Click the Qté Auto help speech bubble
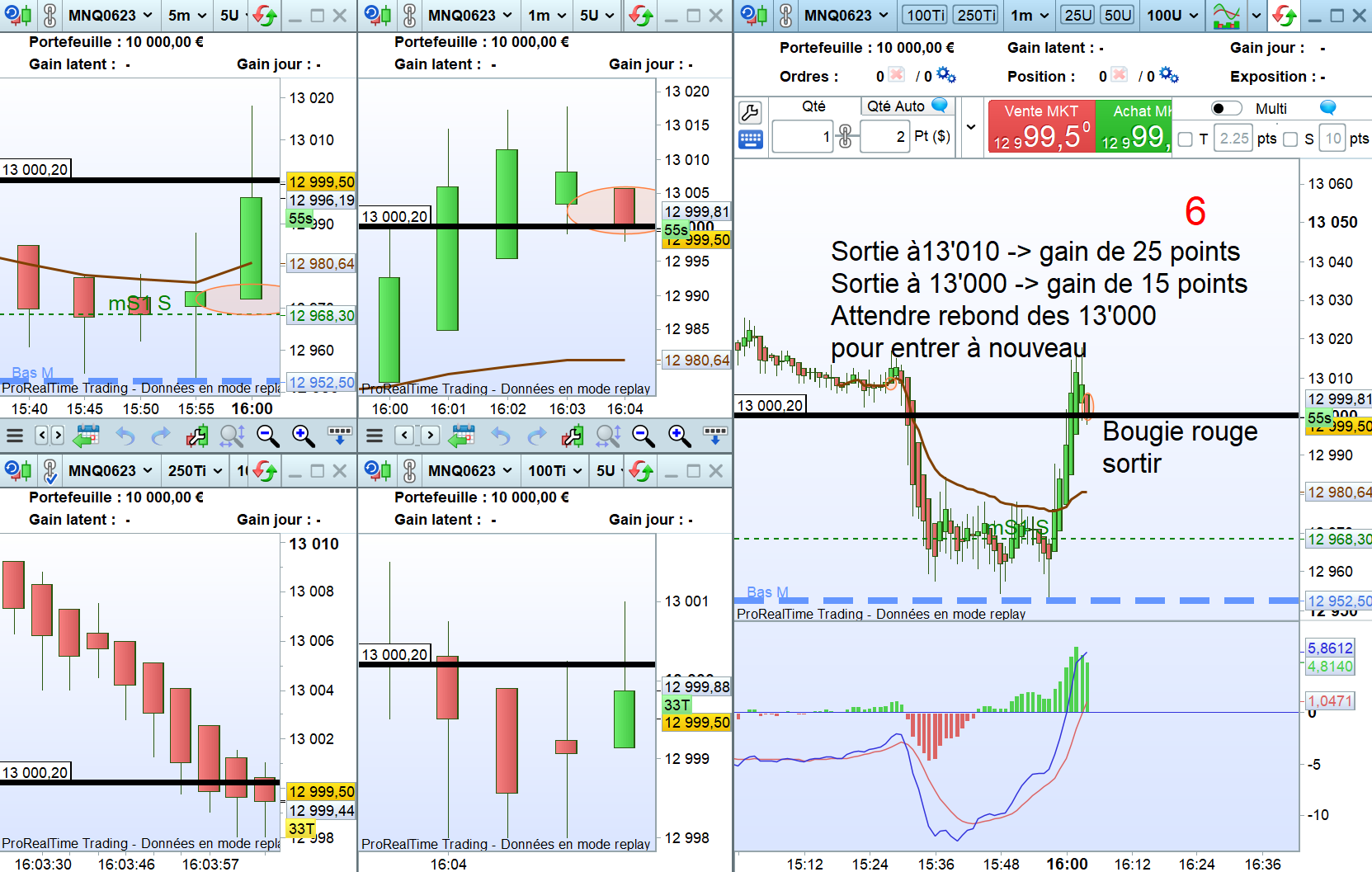 940,105
